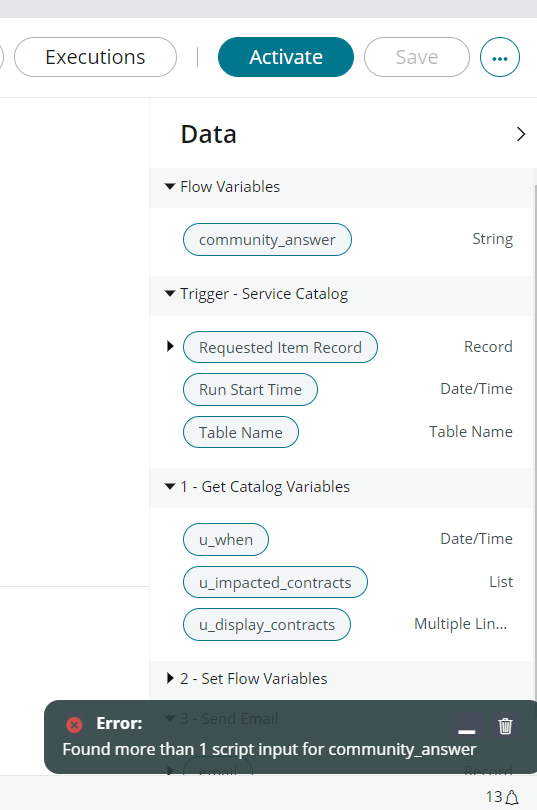Collapse the 1 - Get Catalog Variables section
This screenshot has width=537, height=810.
pos(170,486)
